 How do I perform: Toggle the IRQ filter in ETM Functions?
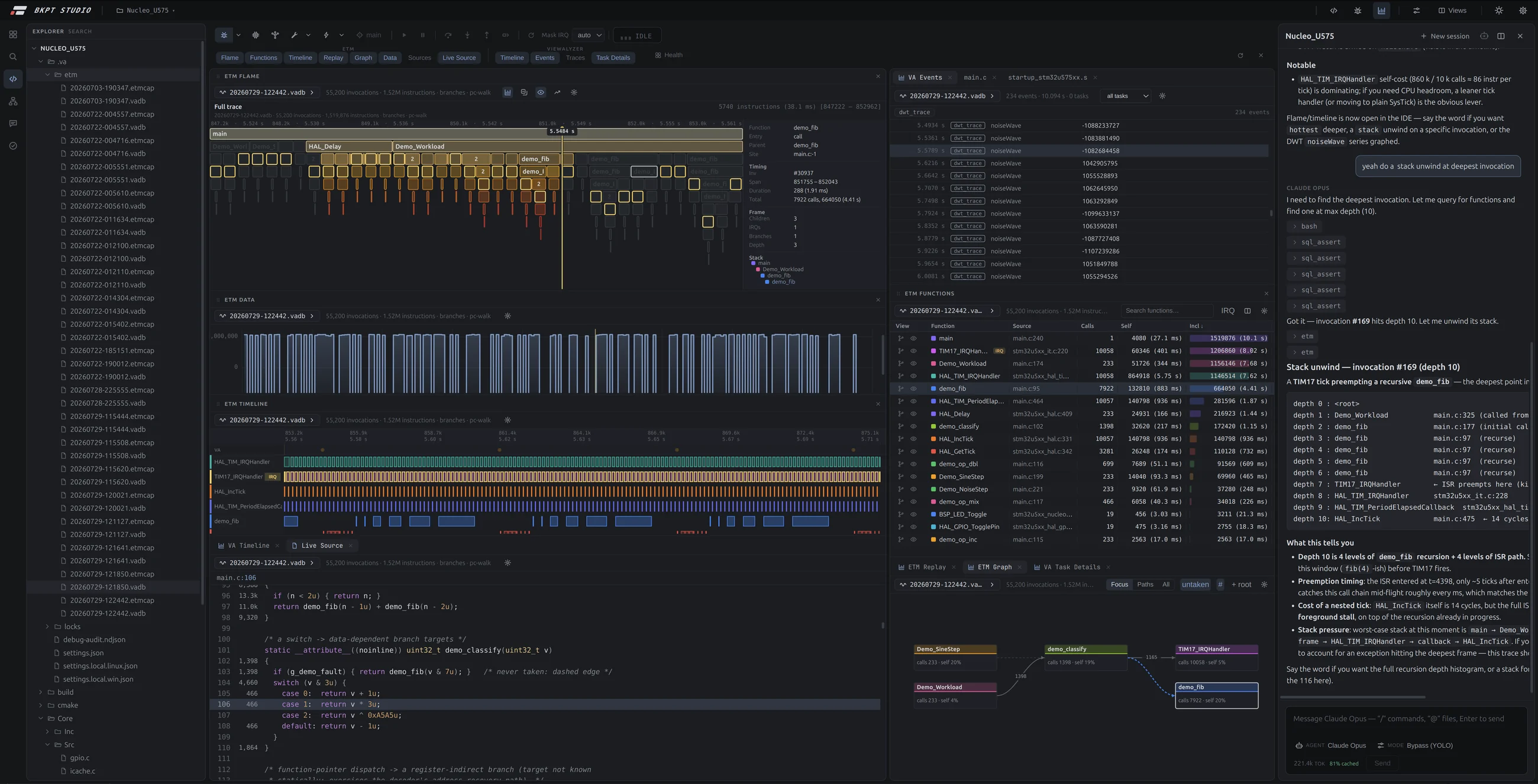point(1227,311)
